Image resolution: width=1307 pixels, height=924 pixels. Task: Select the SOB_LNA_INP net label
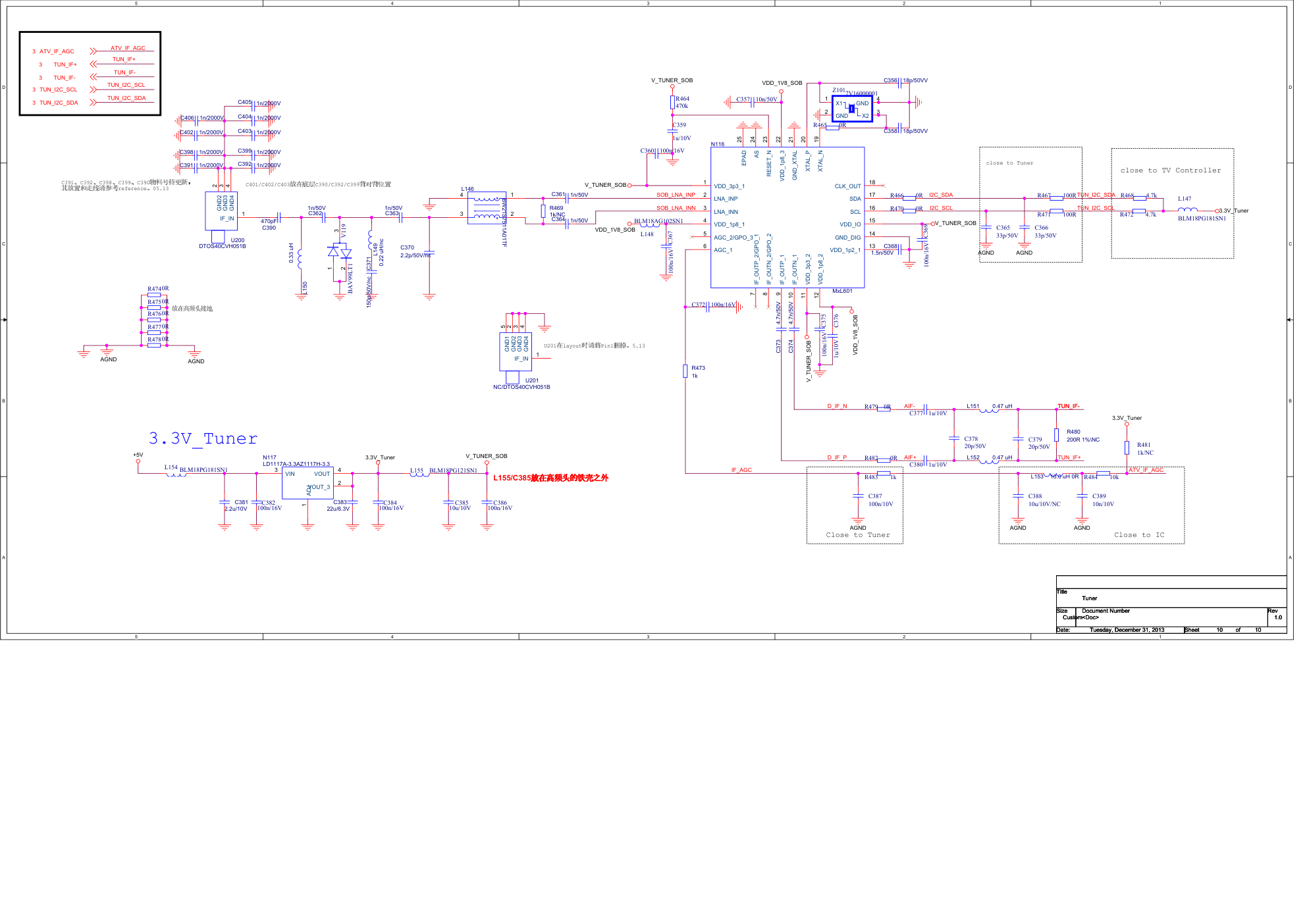pyautogui.click(x=676, y=195)
